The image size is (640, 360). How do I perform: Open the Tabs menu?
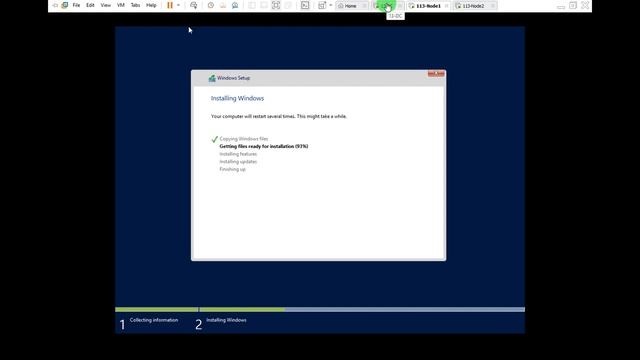(136, 5)
